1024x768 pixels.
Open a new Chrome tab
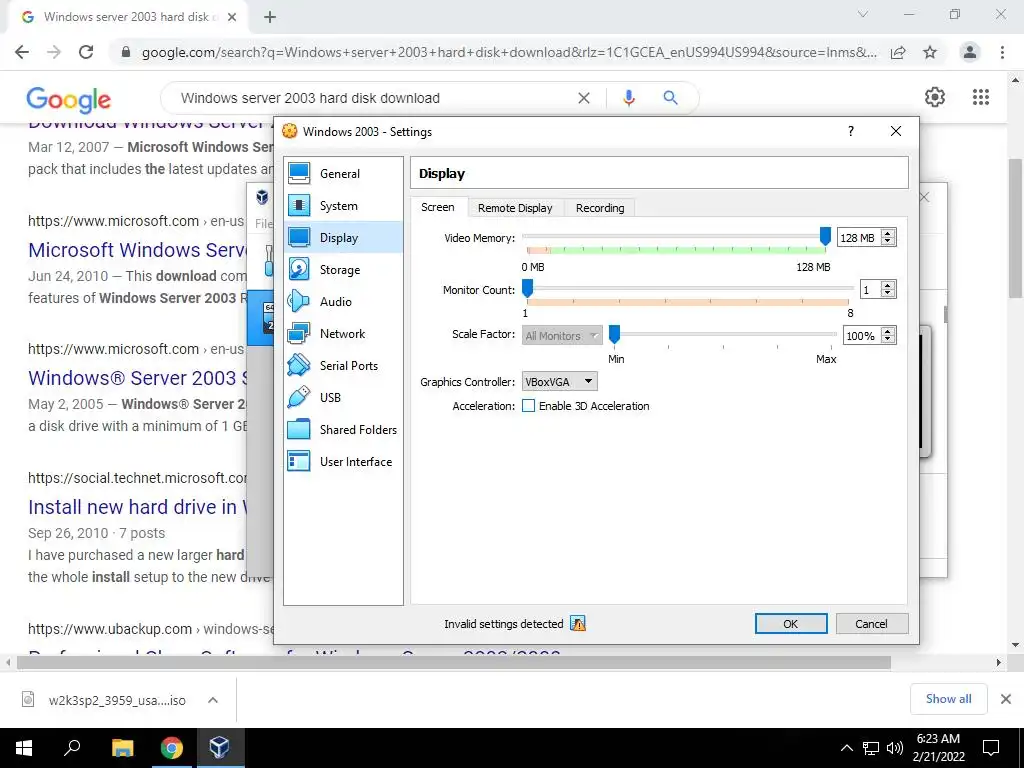coord(270,18)
